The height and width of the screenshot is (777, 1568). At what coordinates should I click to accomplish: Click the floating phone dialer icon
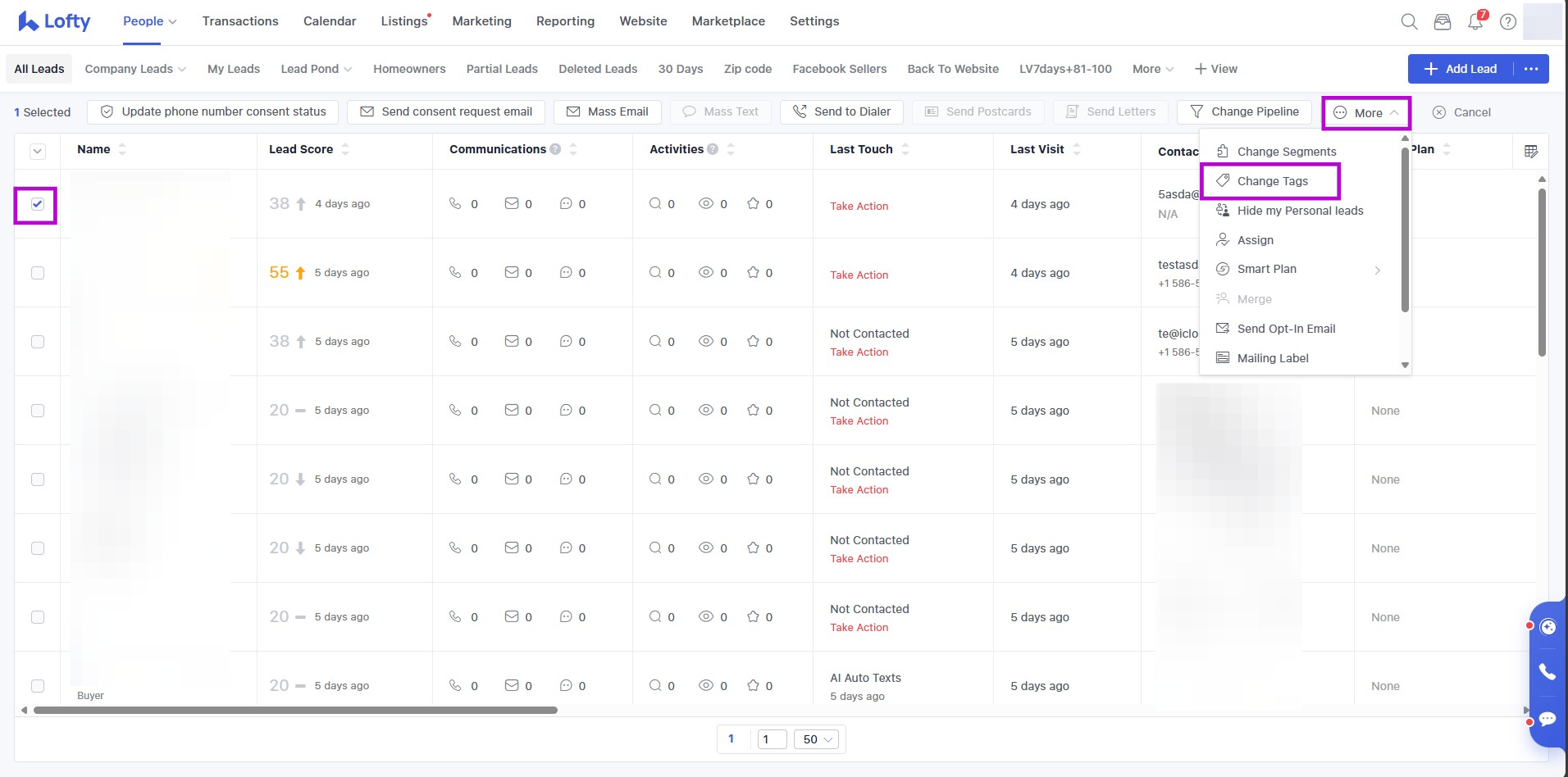tap(1547, 672)
